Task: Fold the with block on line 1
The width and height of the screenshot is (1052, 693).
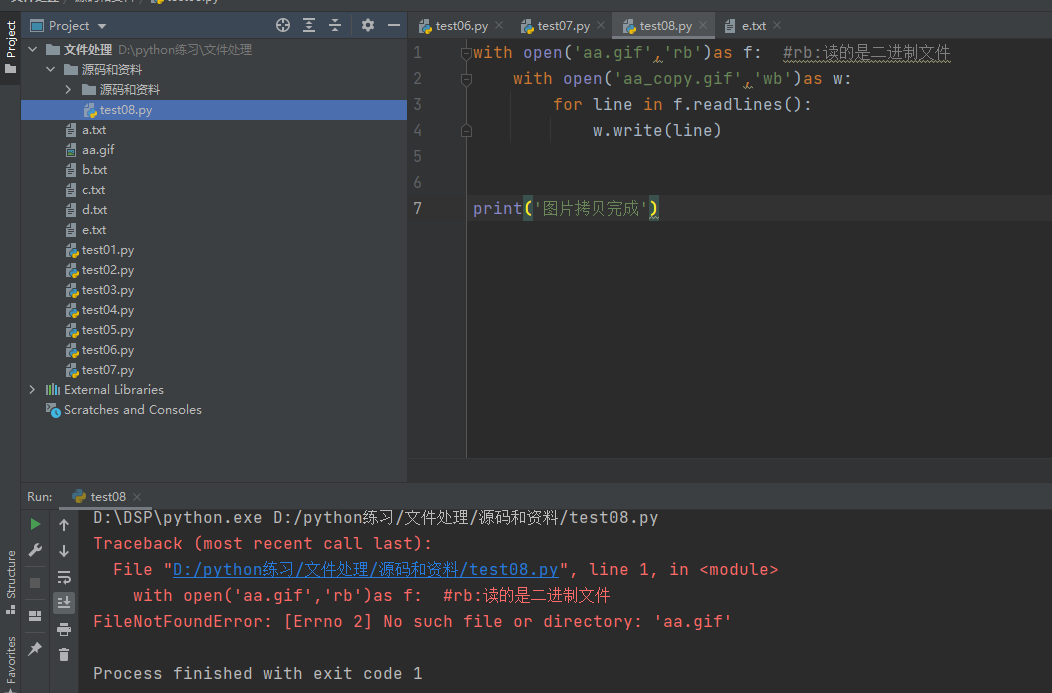Action: (466, 53)
